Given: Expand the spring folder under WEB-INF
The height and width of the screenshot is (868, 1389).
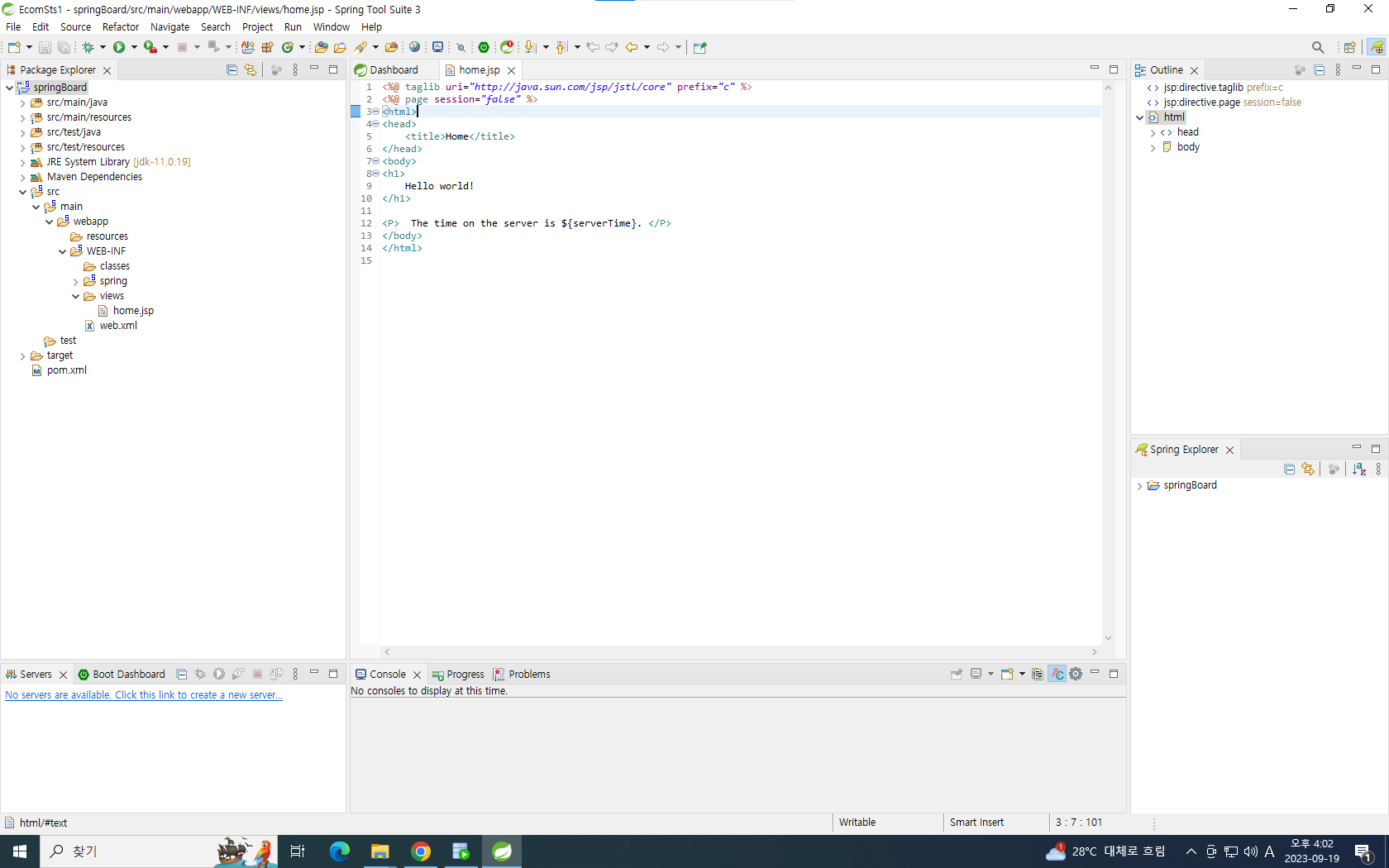Looking at the screenshot, I should click(75, 282).
